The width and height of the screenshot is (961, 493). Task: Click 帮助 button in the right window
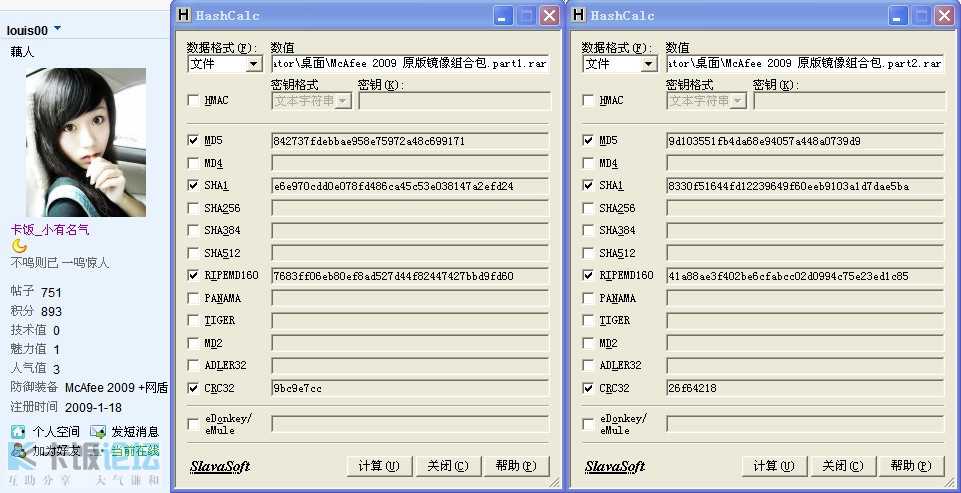pos(911,466)
